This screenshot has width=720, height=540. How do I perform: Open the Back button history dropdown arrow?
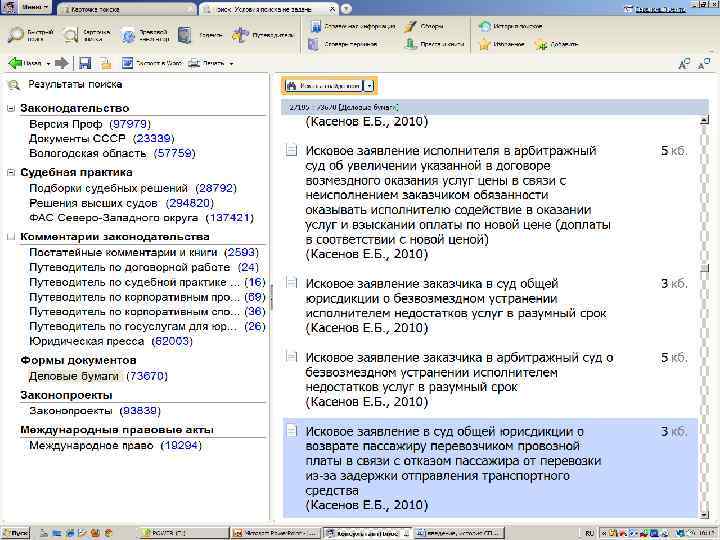click(x=48, y=63)
